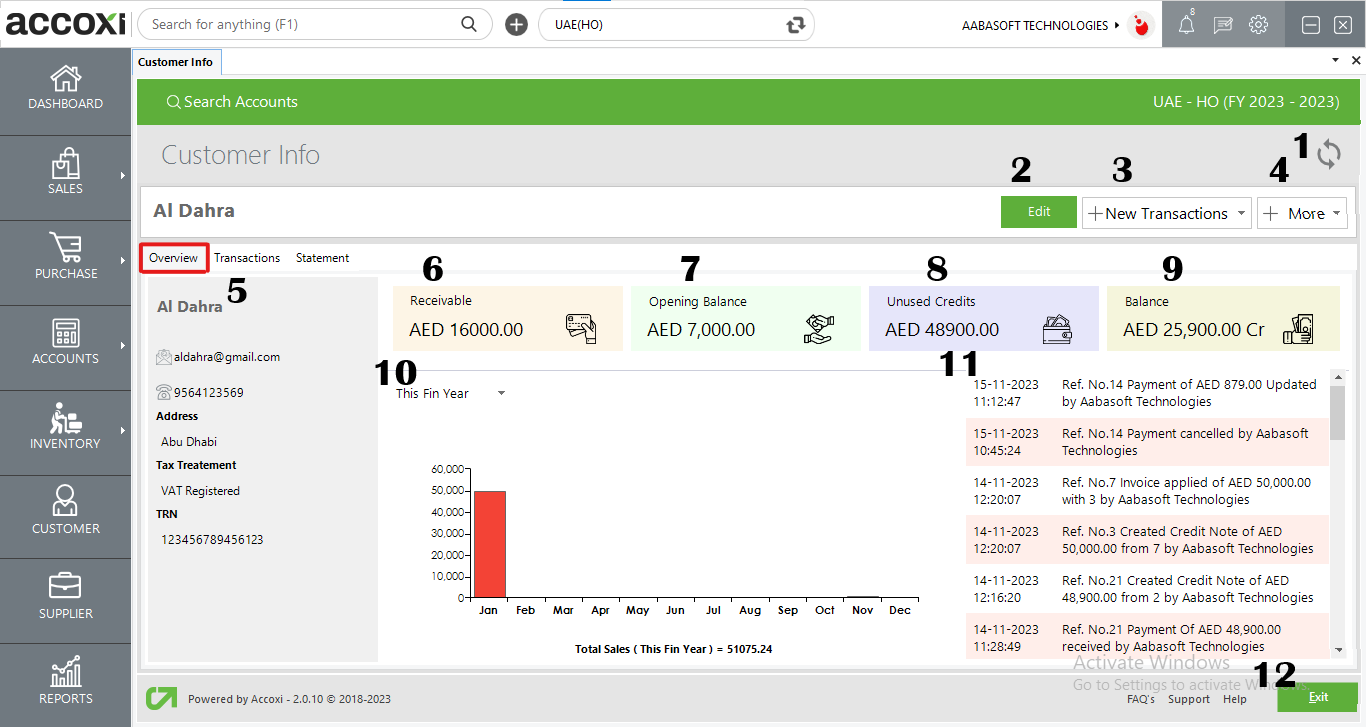Image resolution: width=1366 pixels, height=727 pixels.
Task: Click the plus icon for quick create
Action: tap(516, 24)
